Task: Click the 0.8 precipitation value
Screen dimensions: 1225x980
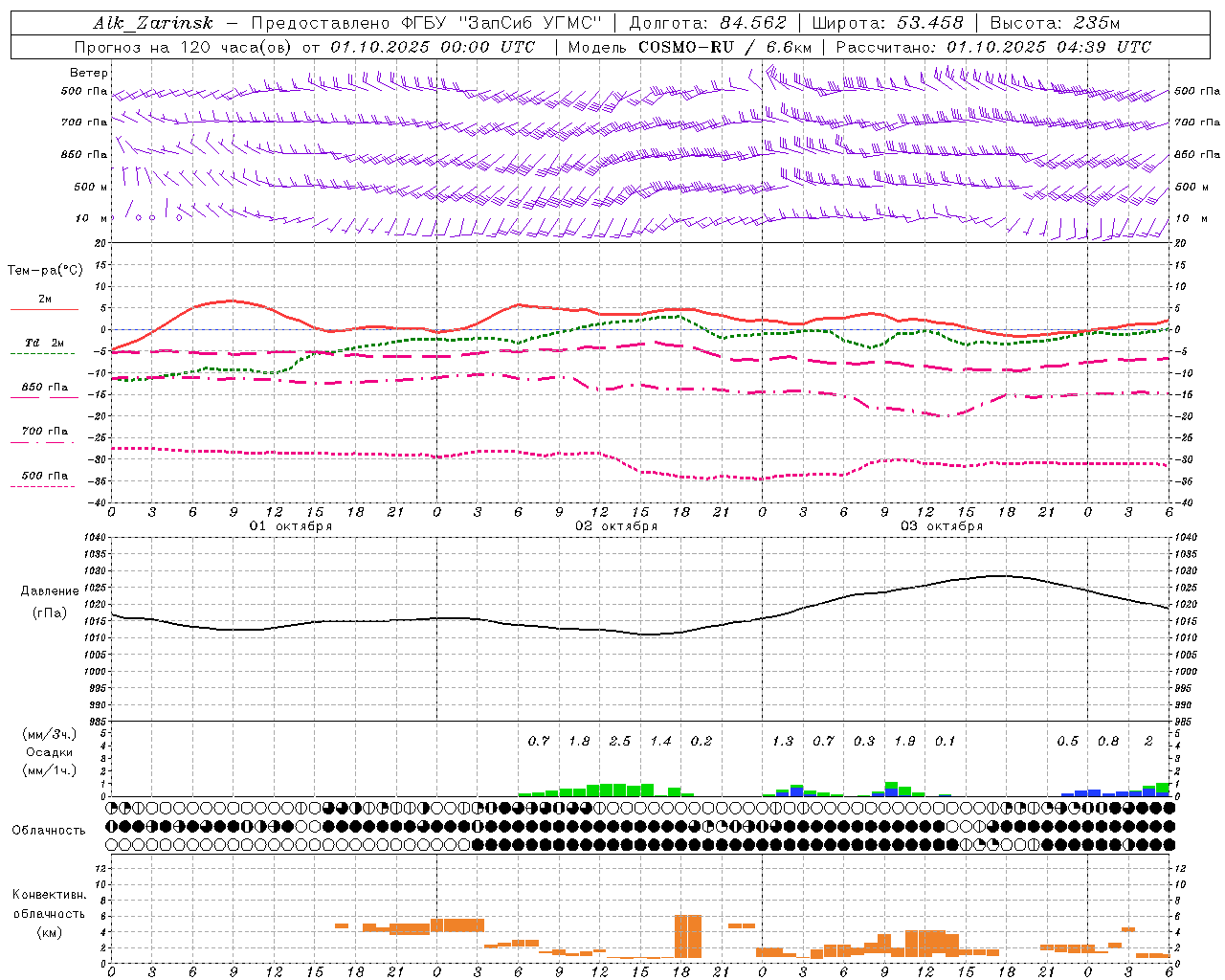Action: click(x=1108, y=742)
